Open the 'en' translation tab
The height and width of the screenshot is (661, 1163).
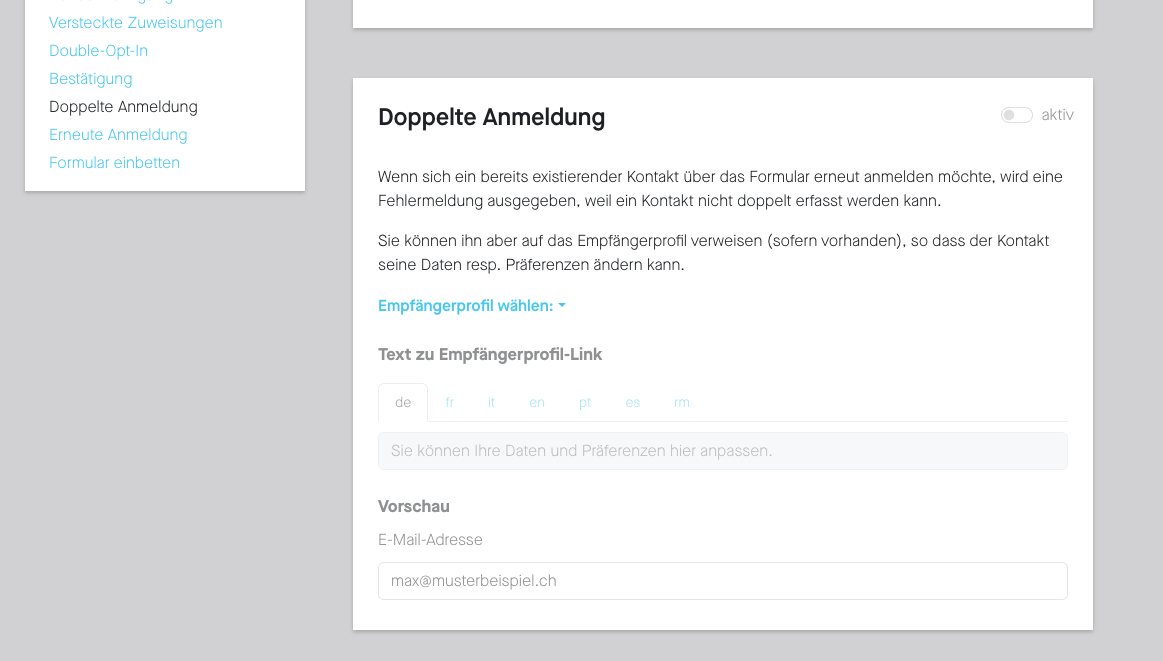537,402
